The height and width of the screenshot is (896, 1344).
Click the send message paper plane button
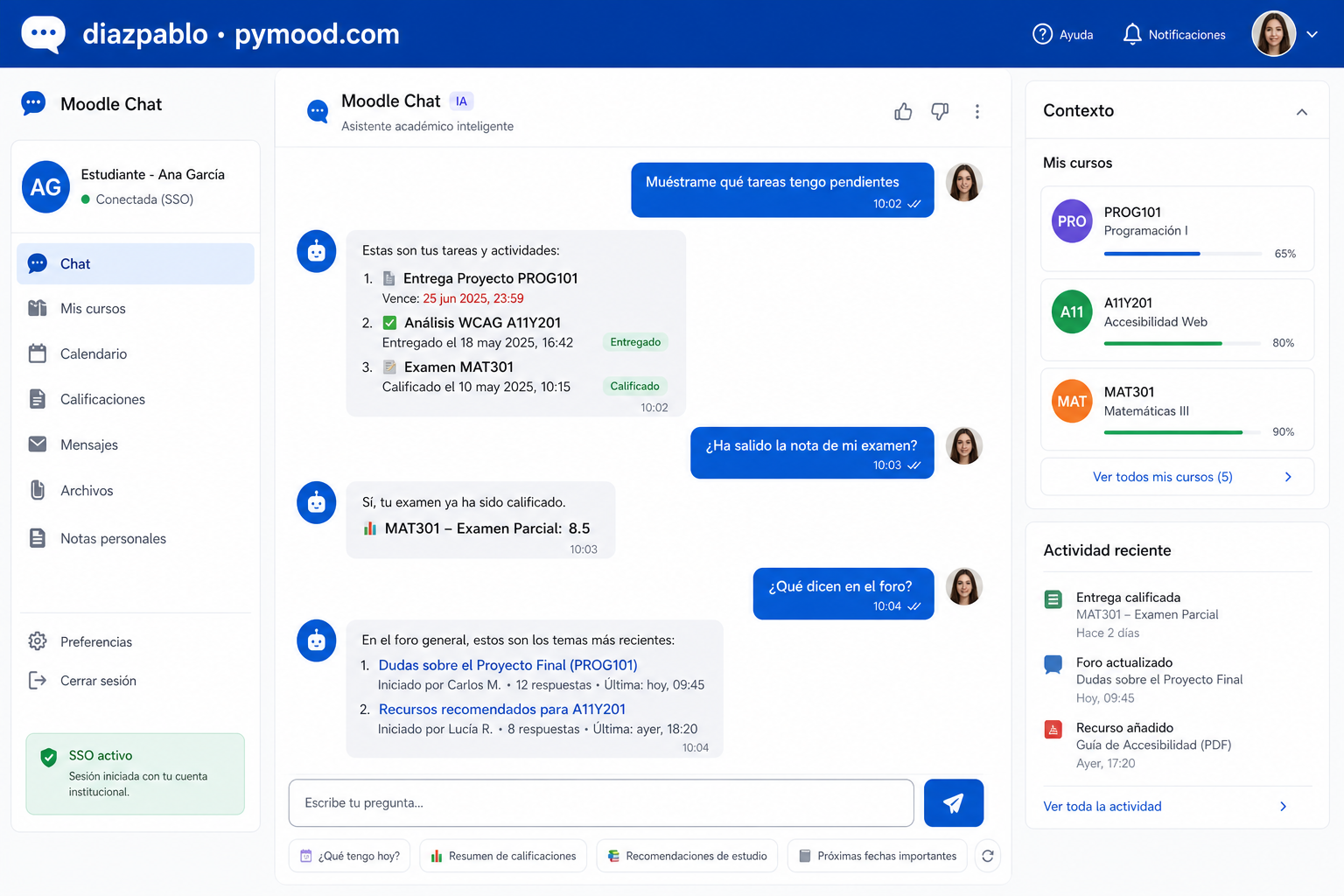pyautogui.click(x=954, y=802)
